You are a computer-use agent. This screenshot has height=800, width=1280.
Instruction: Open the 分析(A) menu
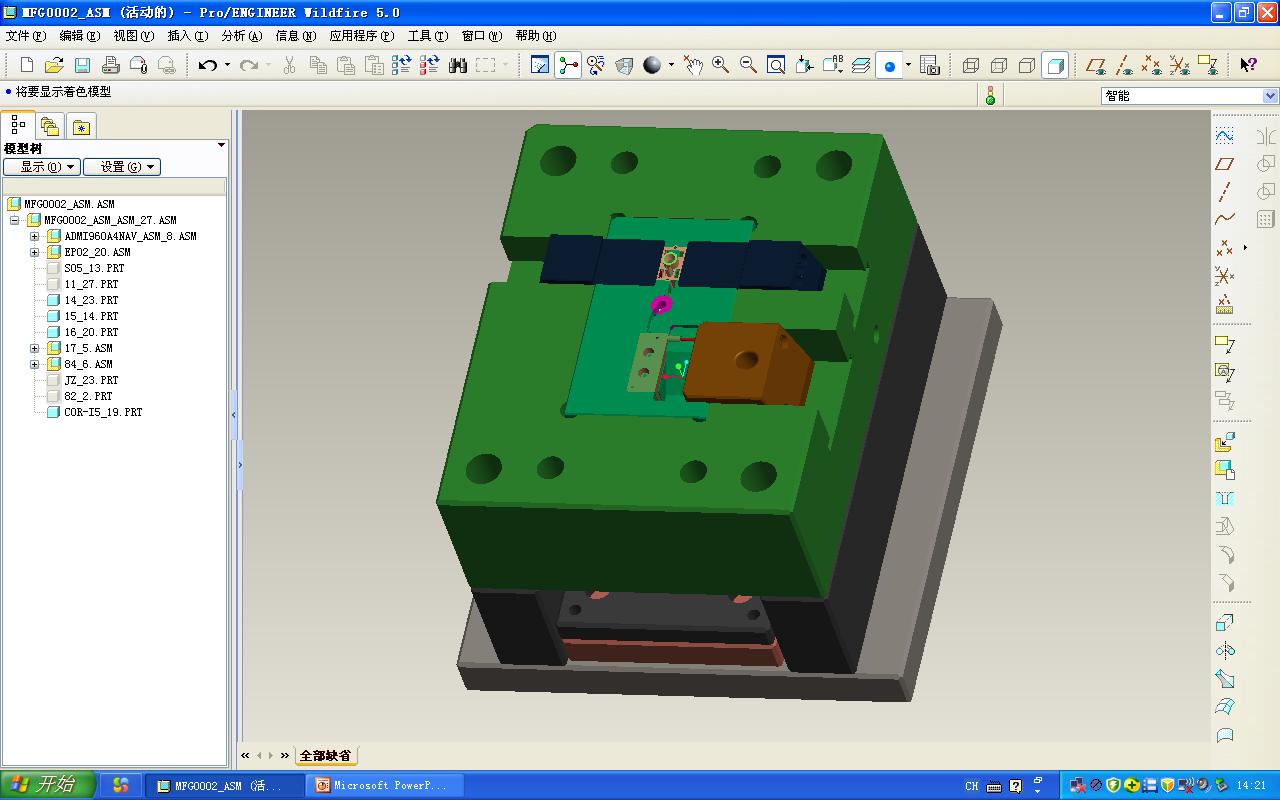[x=241, y=36]
